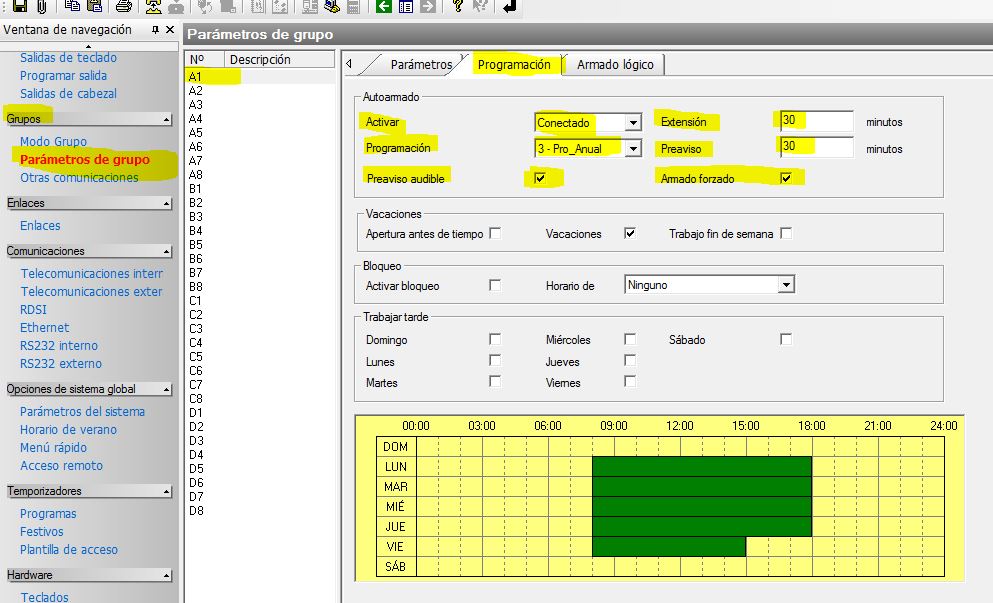993x603 pixels.
Task: Open Salidas de teclado in navigation
Action: tap(68, 58)
